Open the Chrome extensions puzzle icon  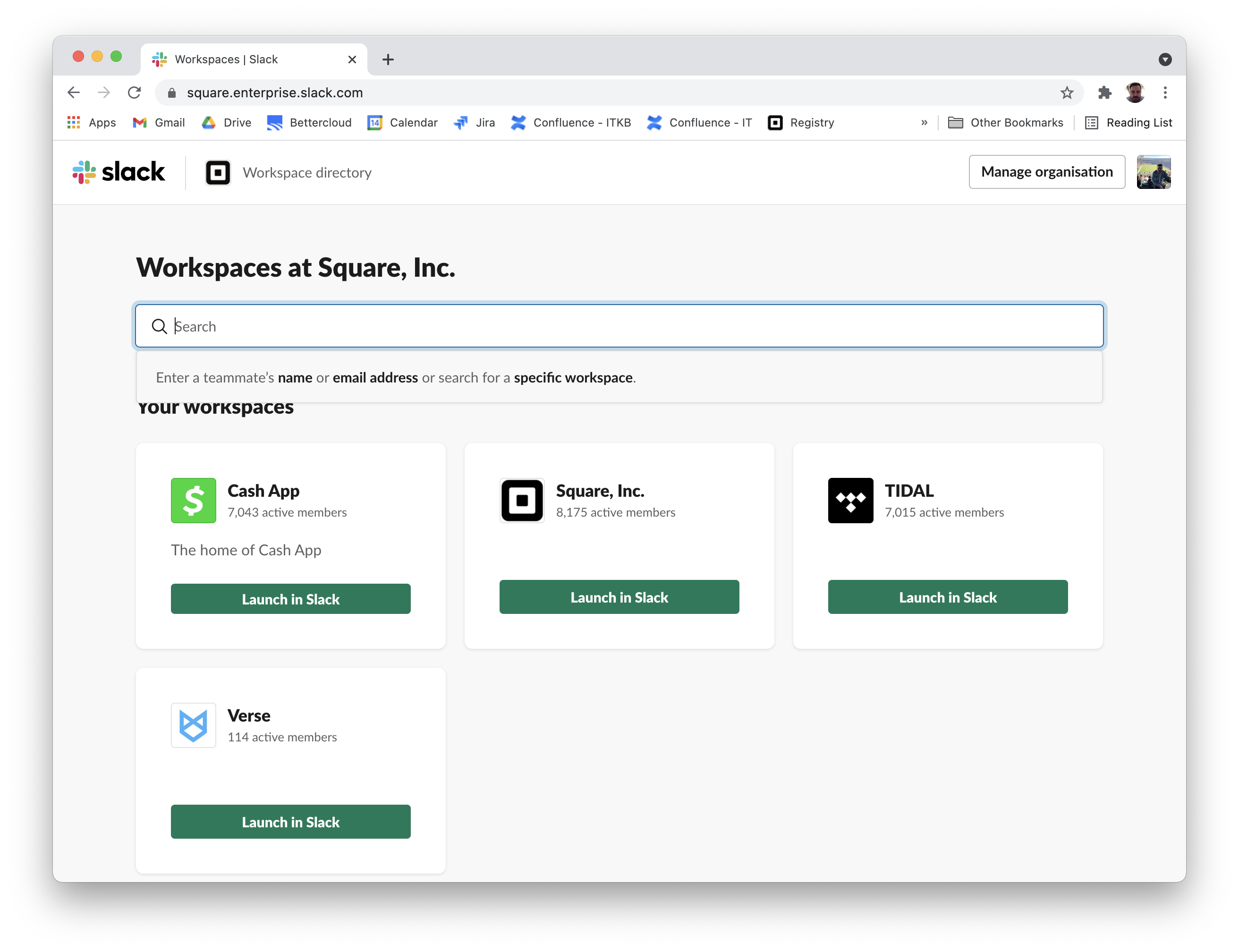click(1104, 93)
